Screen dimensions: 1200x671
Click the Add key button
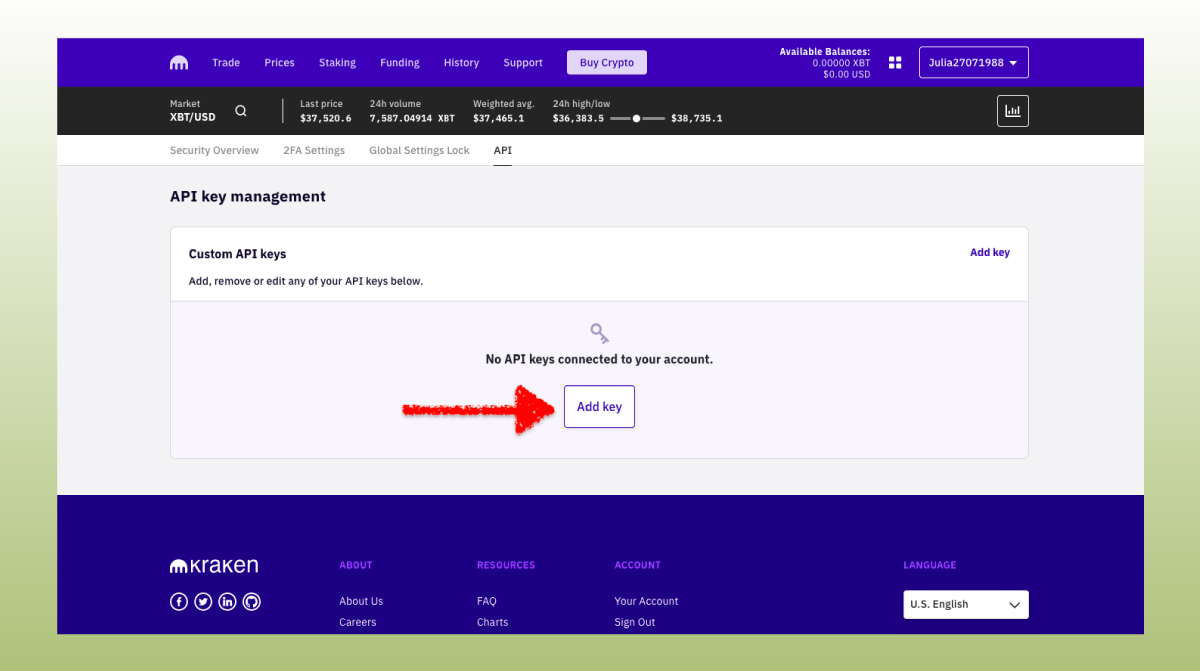(x=599, y=406)
